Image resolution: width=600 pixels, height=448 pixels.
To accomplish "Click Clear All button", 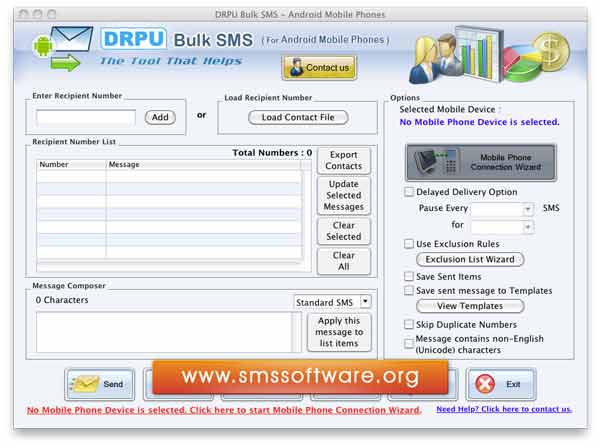I will pyautogui.click(x=344, y=261).
